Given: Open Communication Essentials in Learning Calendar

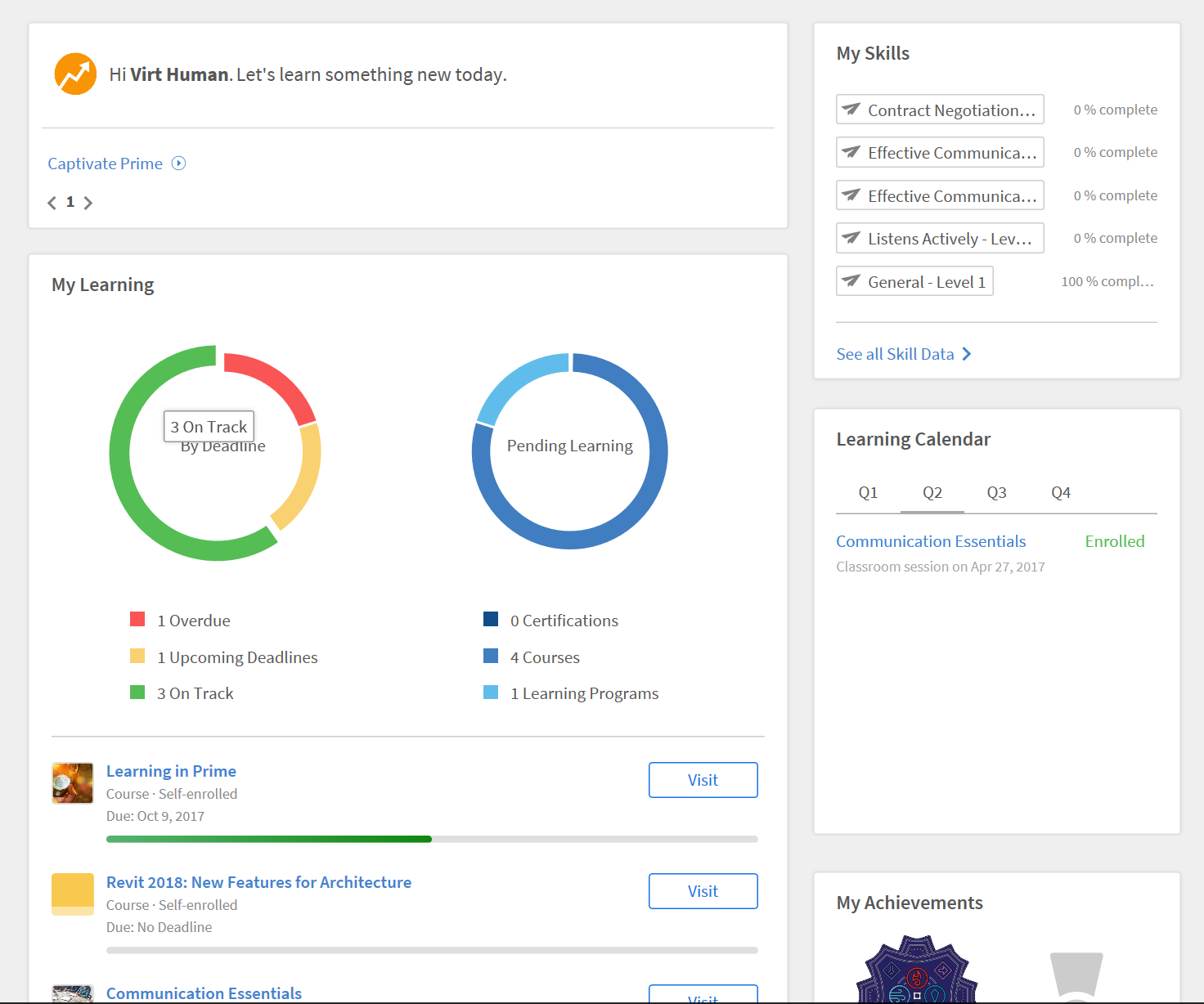Looking at the screenshot, I should click(931, 541).
